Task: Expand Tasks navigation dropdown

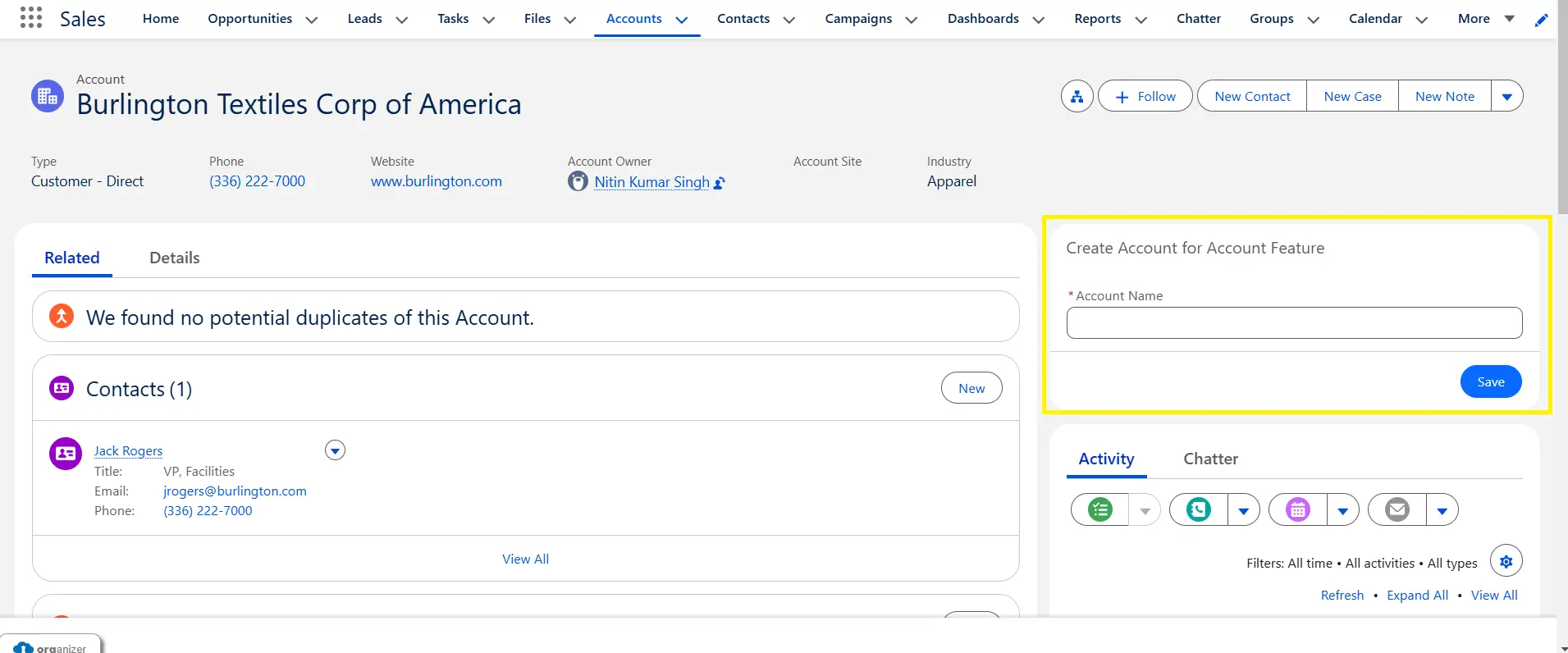Action: (x=489, y=20)
